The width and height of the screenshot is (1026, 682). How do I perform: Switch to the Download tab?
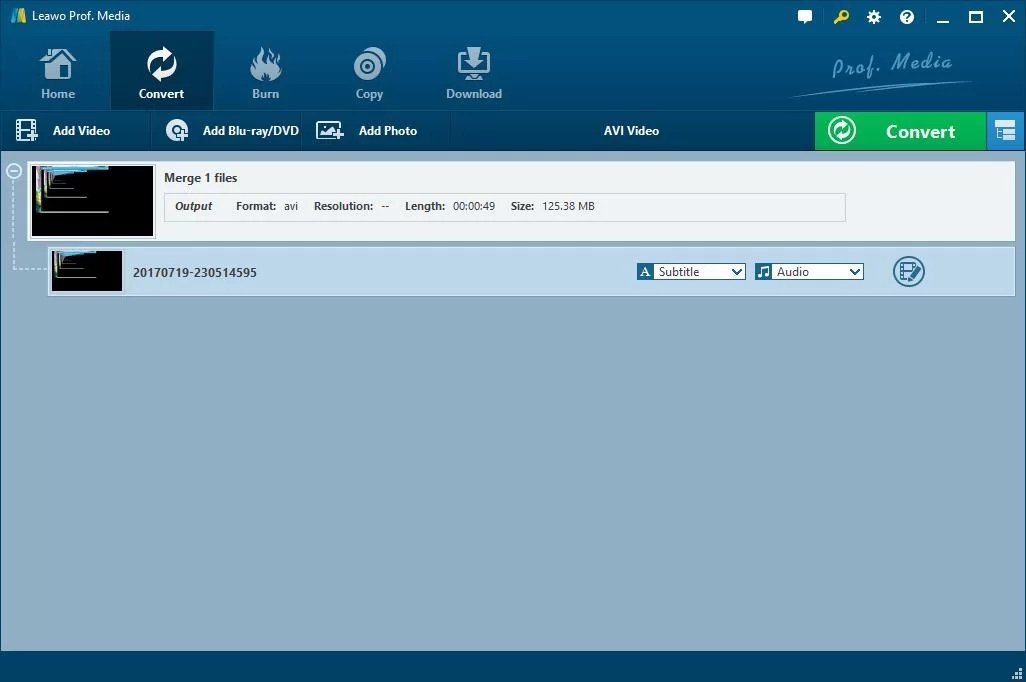tap(473, 70)
